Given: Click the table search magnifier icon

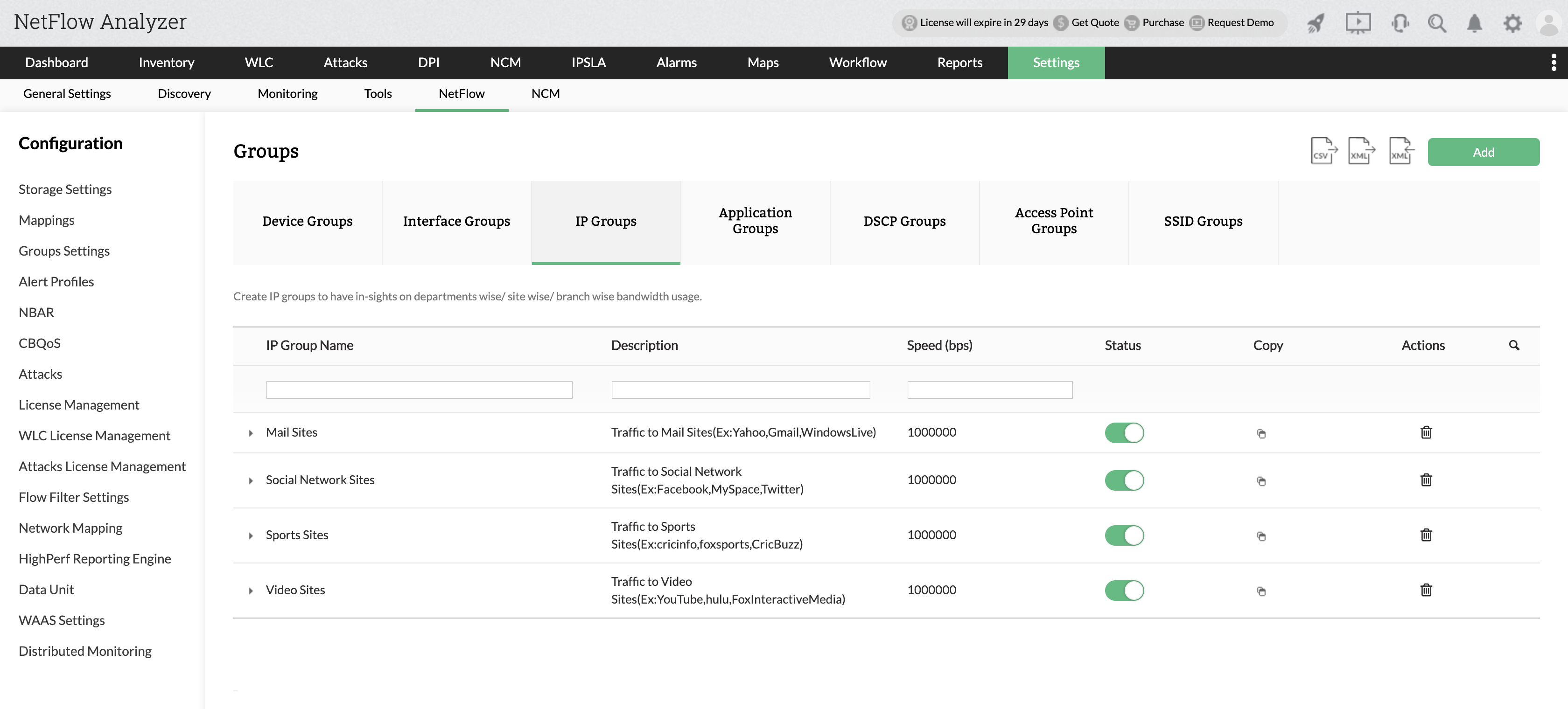Looking at the screenshot, I should pos(1514,345).
